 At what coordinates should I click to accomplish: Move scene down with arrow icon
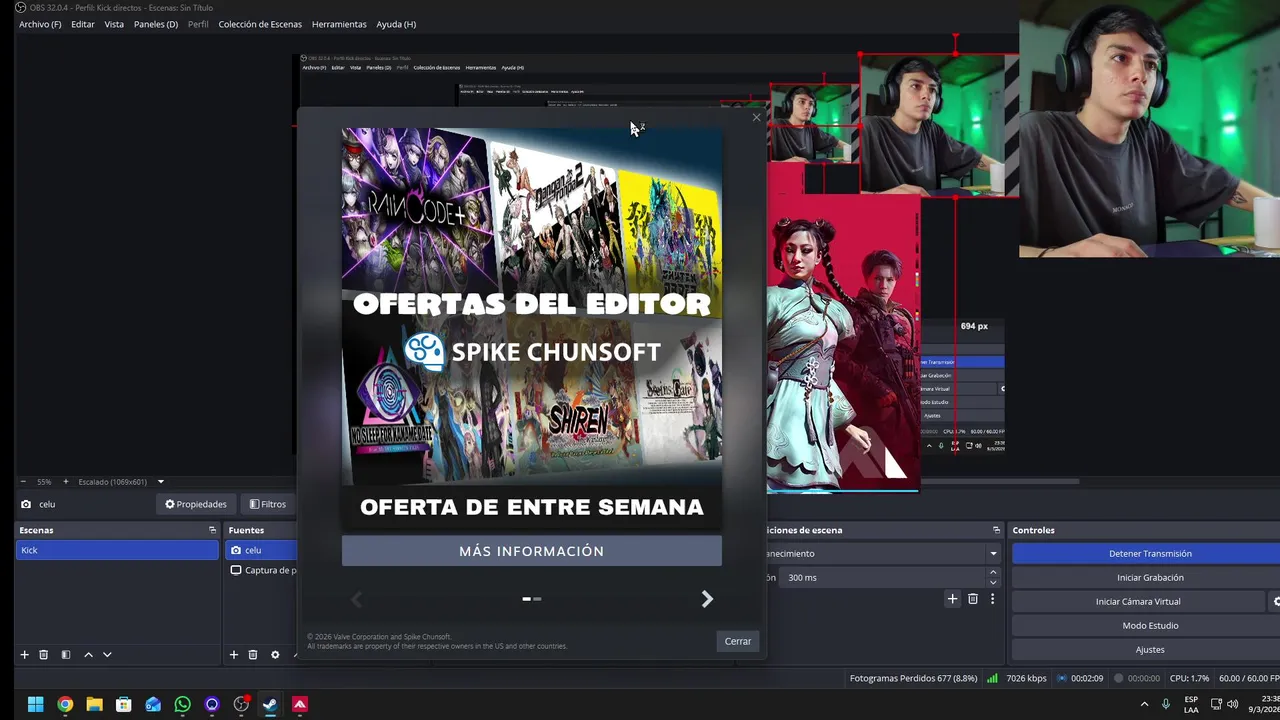pyautogui.click(x=107, y=655)
